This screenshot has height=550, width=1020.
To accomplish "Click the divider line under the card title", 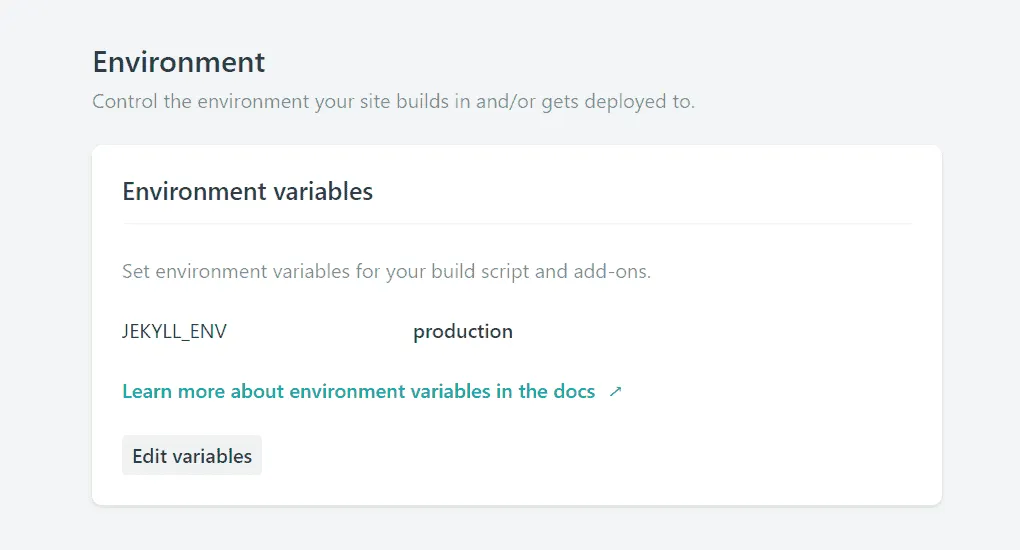I will (x=516, y=223).
